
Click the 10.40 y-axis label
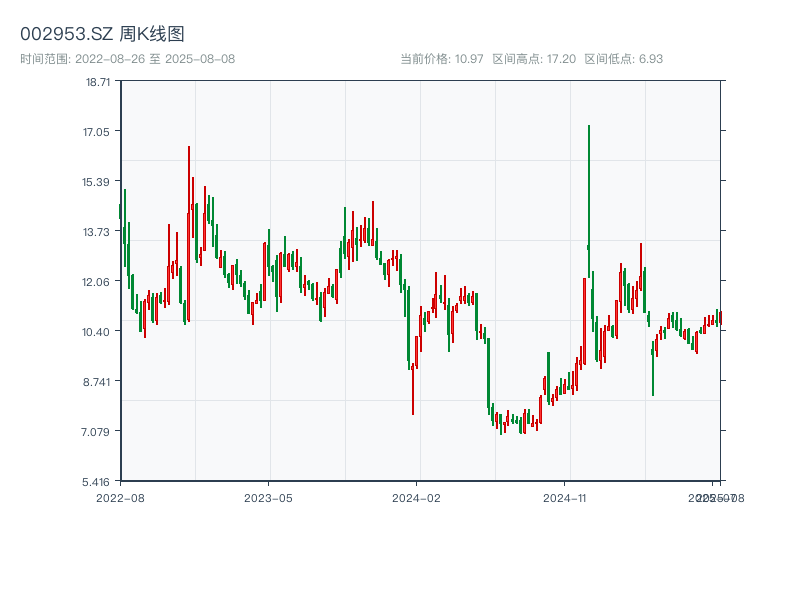click(x=98, y=332)
